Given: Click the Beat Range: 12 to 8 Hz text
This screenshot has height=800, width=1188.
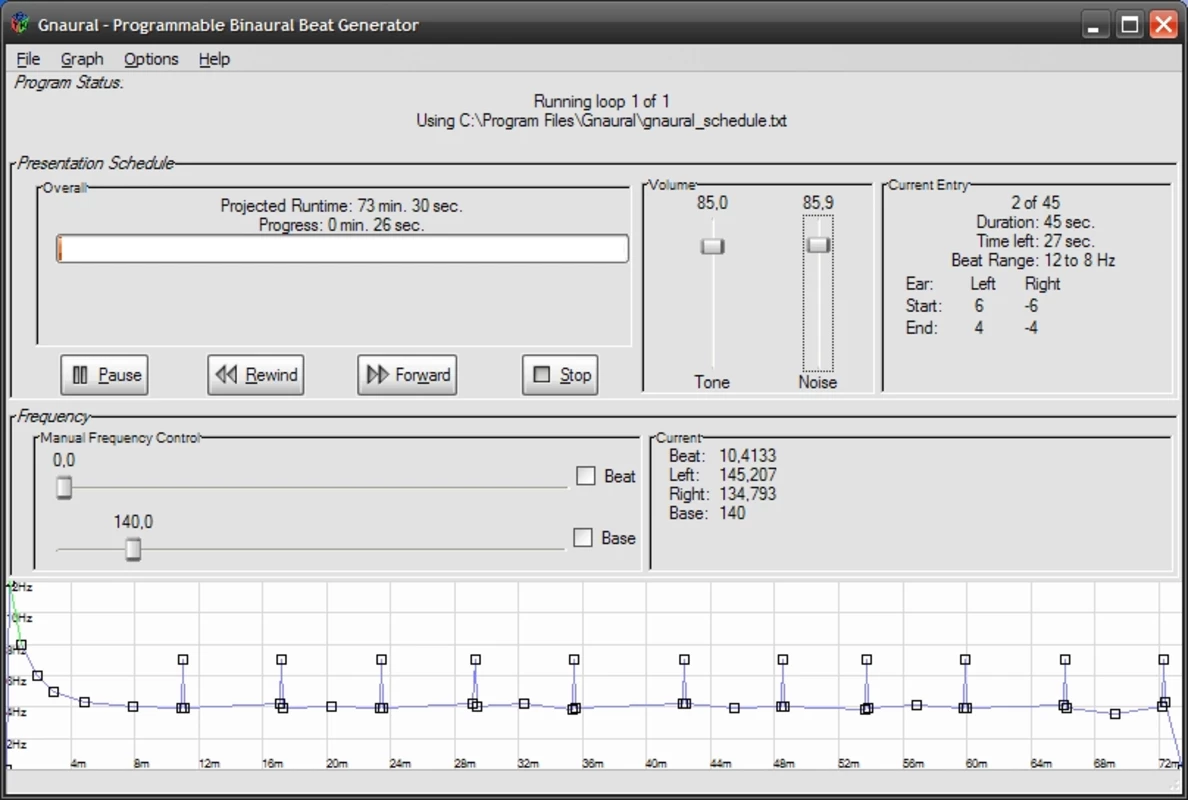Looking at the screenshot, I should click(x=1033, y=261).
